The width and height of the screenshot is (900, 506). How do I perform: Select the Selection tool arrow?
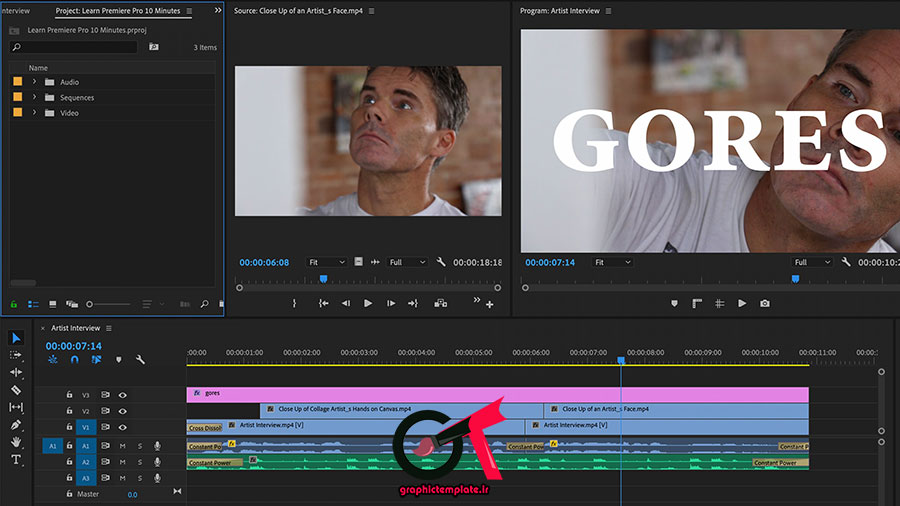16,338
